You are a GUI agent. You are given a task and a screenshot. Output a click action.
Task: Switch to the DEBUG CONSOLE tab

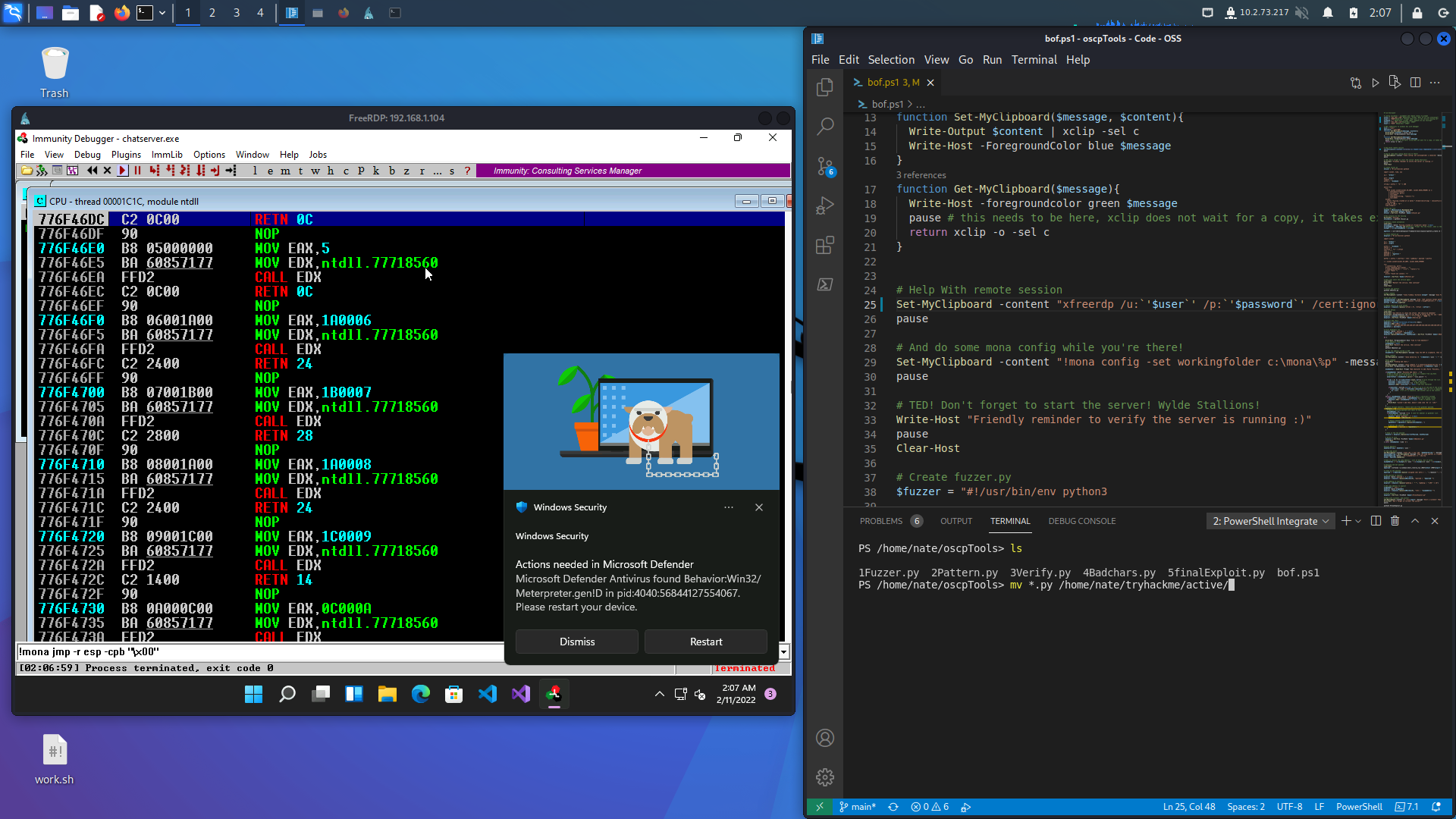point(1082,521)
